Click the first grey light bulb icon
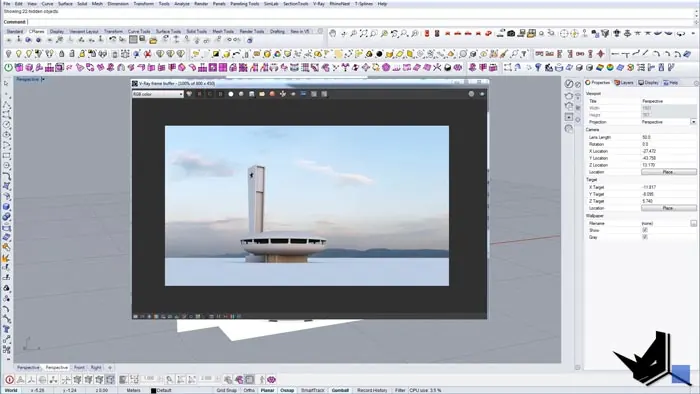700x394 pixels. 8,54
